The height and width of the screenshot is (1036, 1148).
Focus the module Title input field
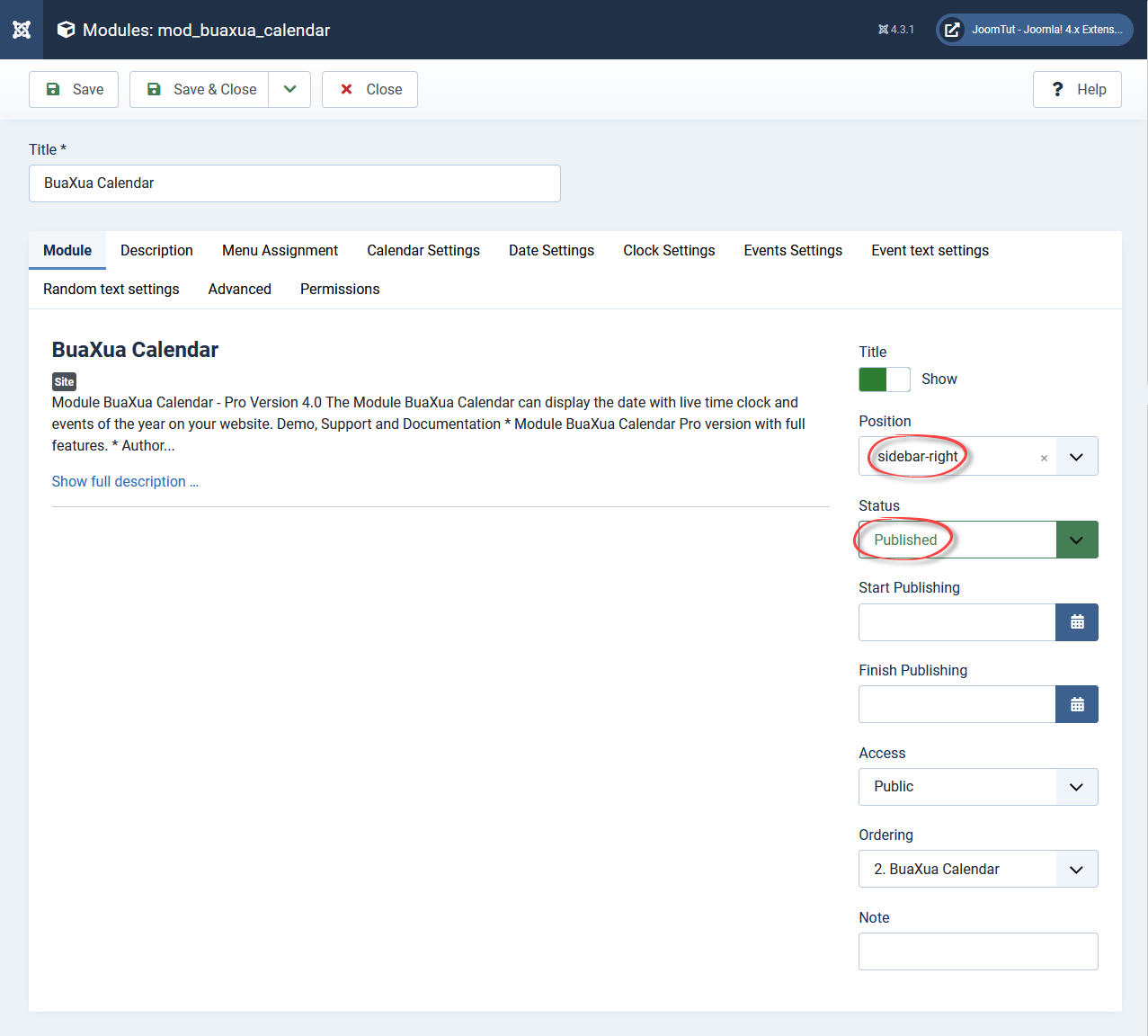tap(295, 183)
